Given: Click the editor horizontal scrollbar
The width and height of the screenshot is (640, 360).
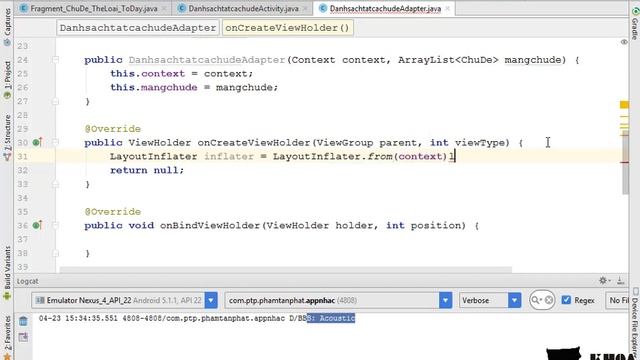Looking at the screenshot, I should [x=286, y=270].
